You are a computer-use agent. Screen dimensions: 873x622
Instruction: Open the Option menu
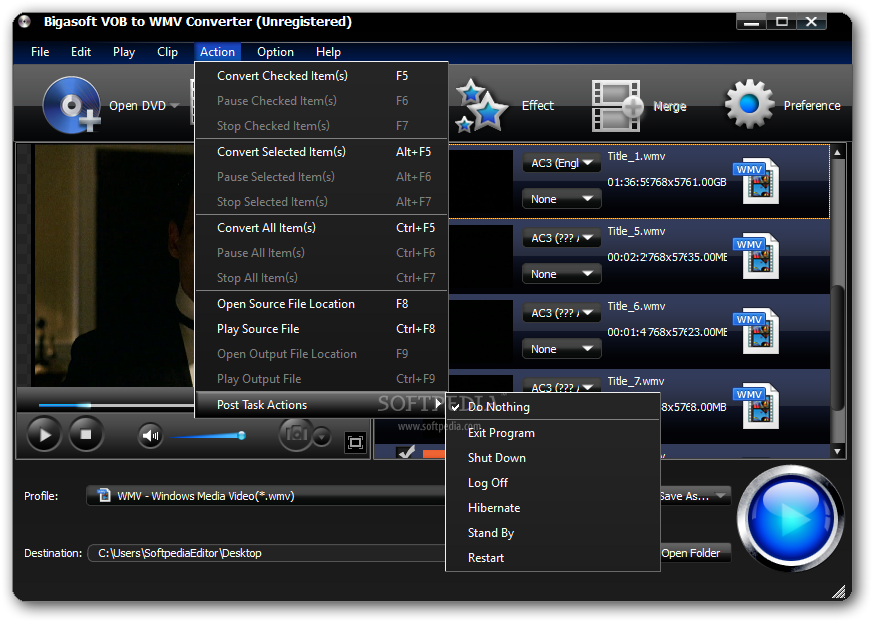coord(275,52)
